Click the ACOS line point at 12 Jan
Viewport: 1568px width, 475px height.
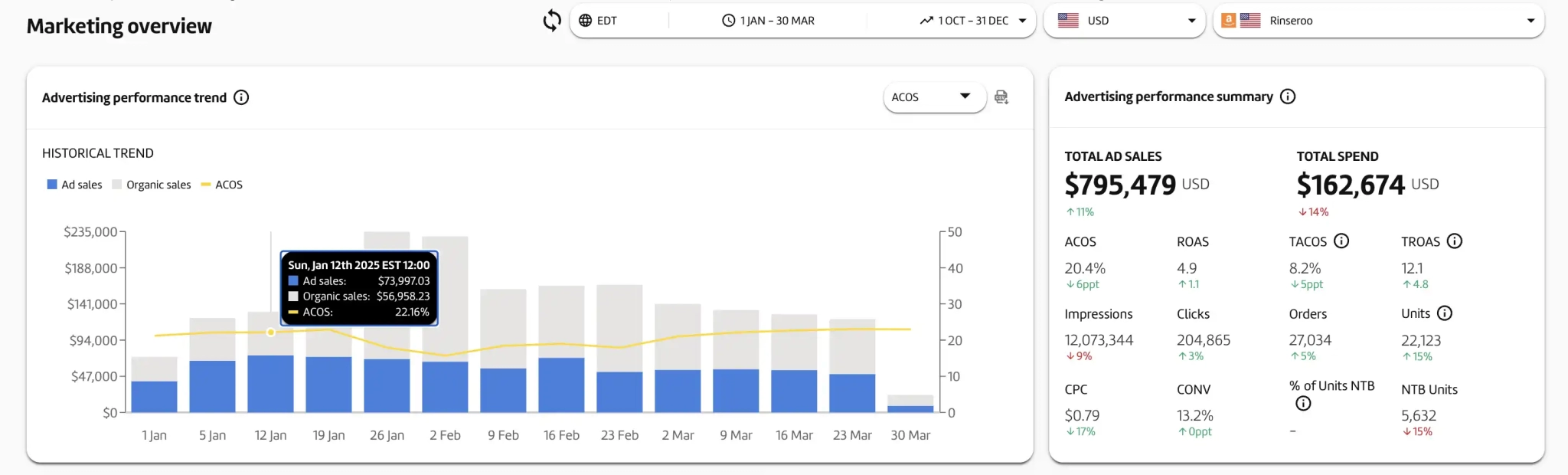pyautogui.click(x=270, y=332)
